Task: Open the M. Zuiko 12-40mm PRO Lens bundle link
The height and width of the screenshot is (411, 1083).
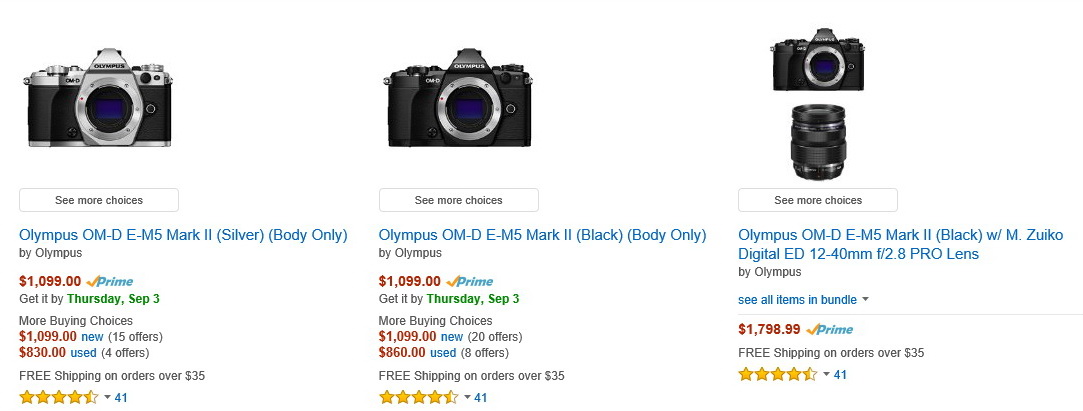Action: [x=901, y=245]
